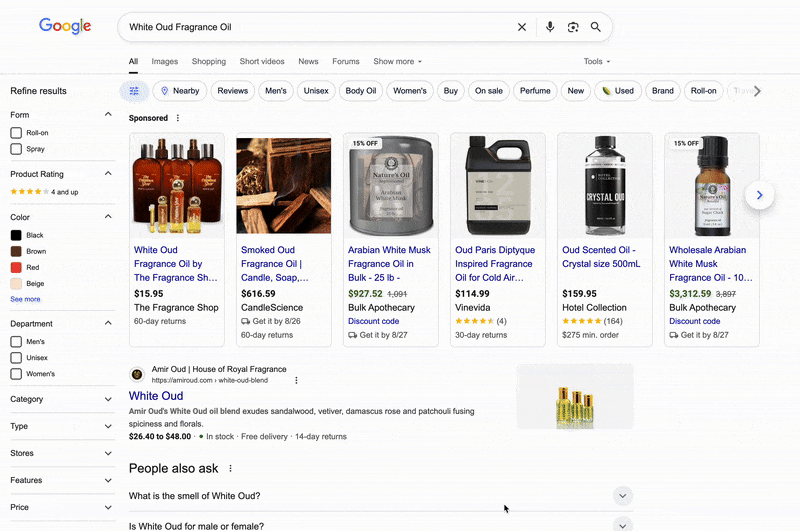
Task: Select the Perfume filter chip
Action: point(535,91)
